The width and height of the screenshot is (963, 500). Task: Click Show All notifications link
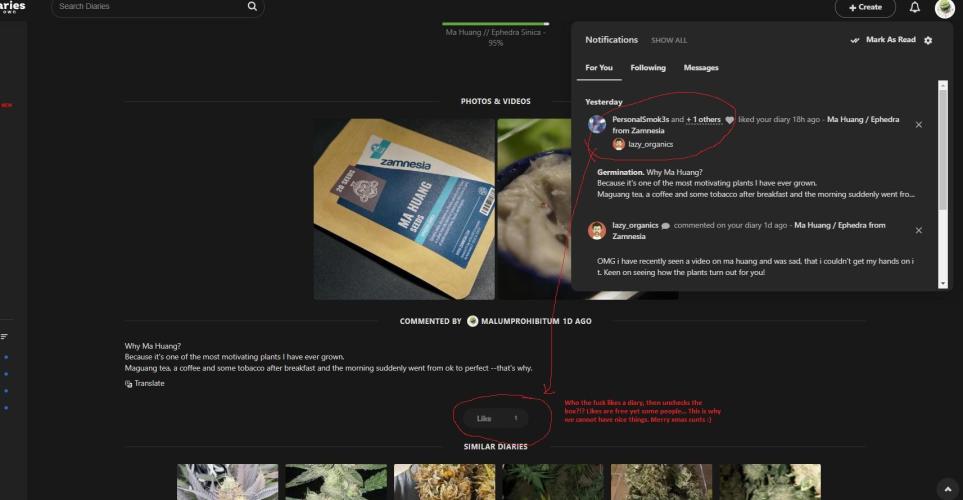[x=669, y=40]
